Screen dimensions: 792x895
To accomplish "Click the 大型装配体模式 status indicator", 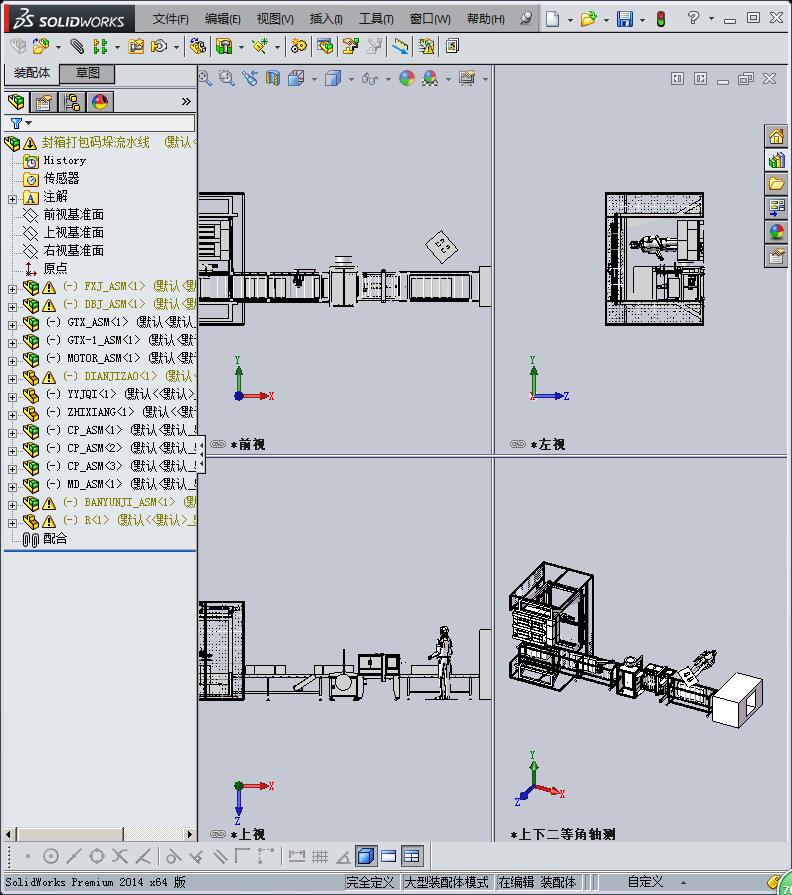I will (446, 882).
